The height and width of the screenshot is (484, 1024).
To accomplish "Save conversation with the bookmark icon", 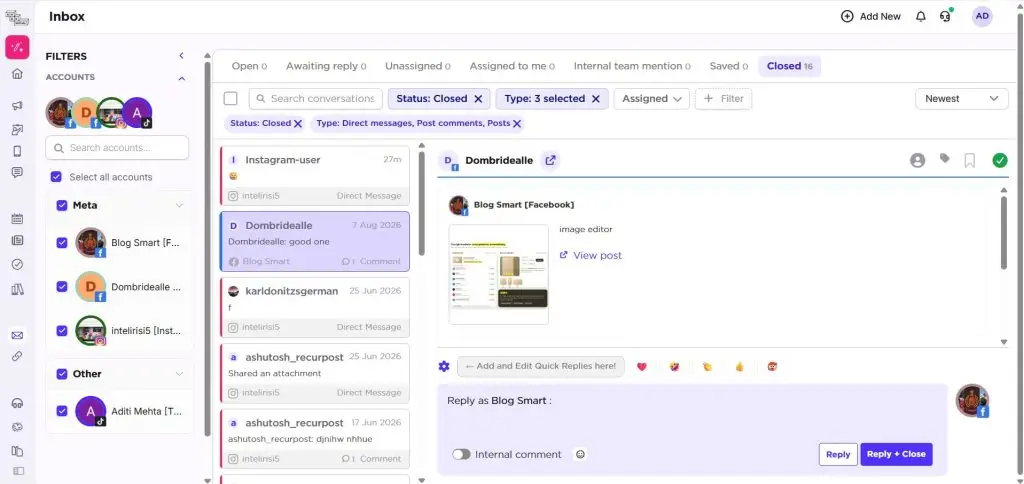I will 970,161.
